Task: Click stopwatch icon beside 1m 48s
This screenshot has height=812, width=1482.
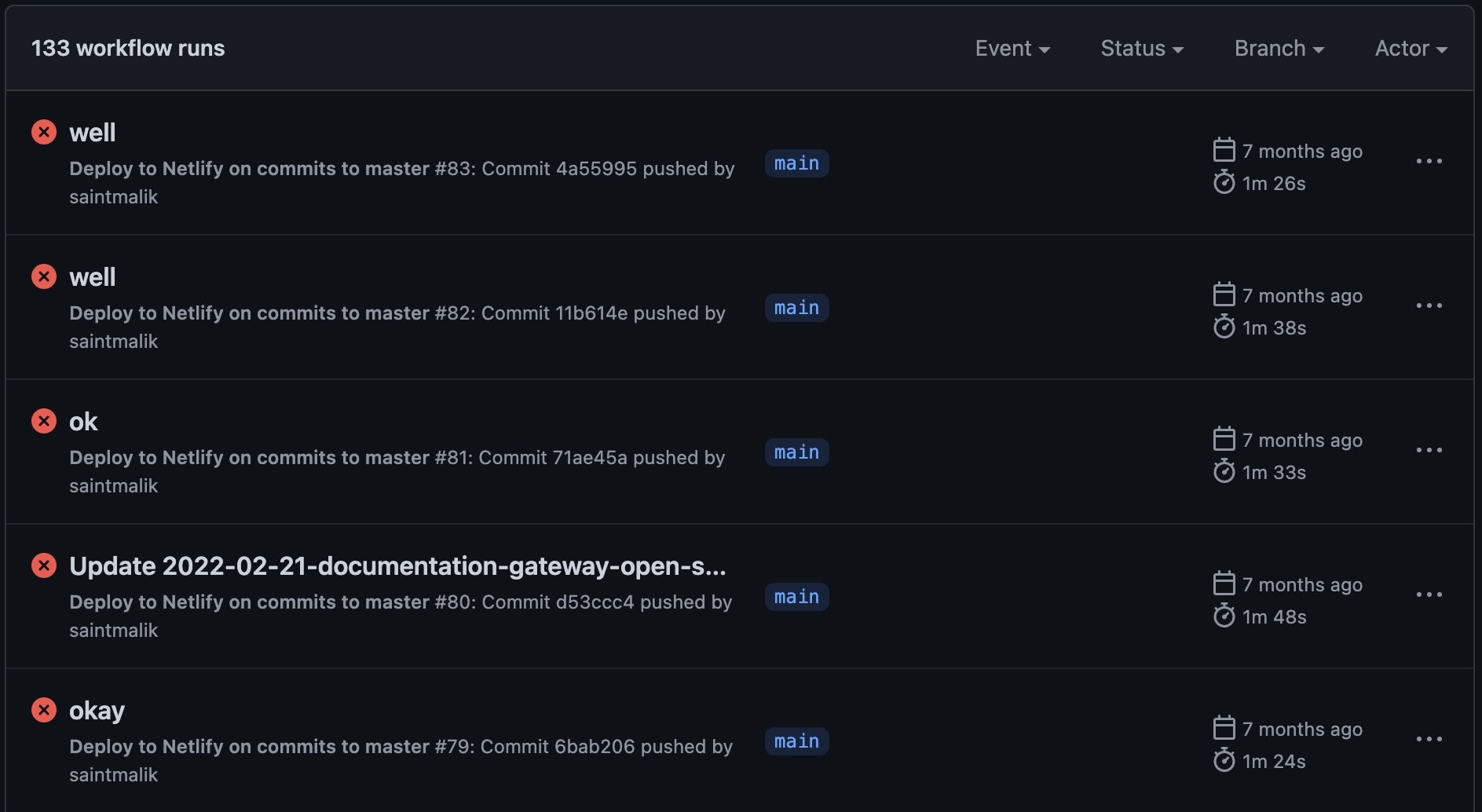Action: (x=1224, y=616)
